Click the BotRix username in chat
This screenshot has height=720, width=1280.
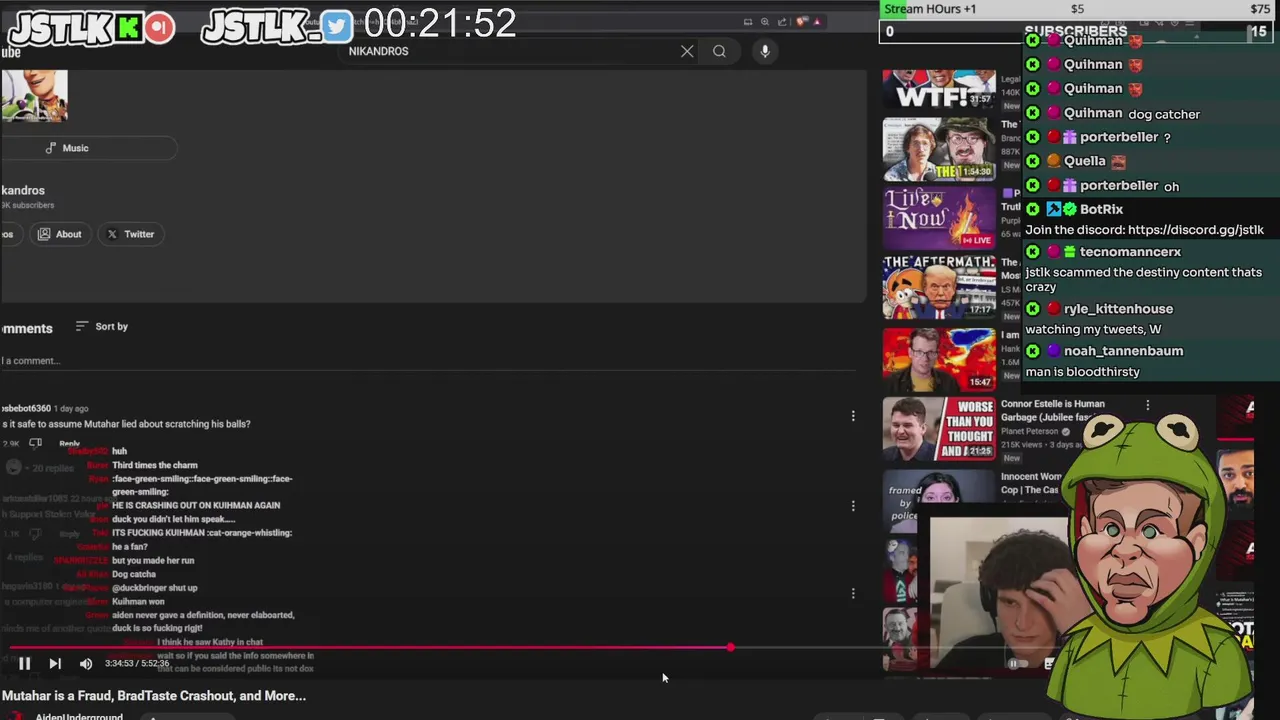point(1101,209)
